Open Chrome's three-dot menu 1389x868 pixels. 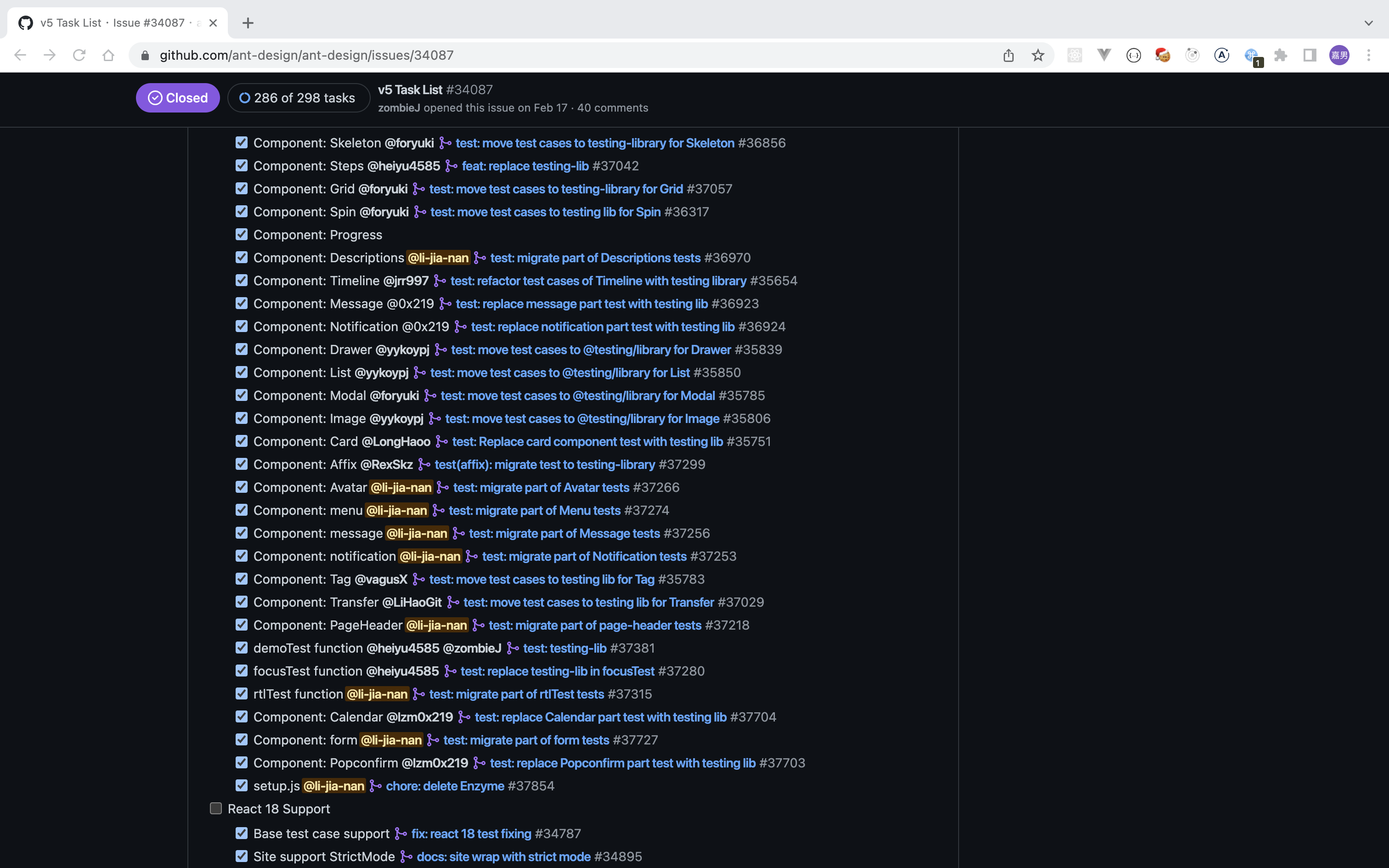[x=1369, y=55]
